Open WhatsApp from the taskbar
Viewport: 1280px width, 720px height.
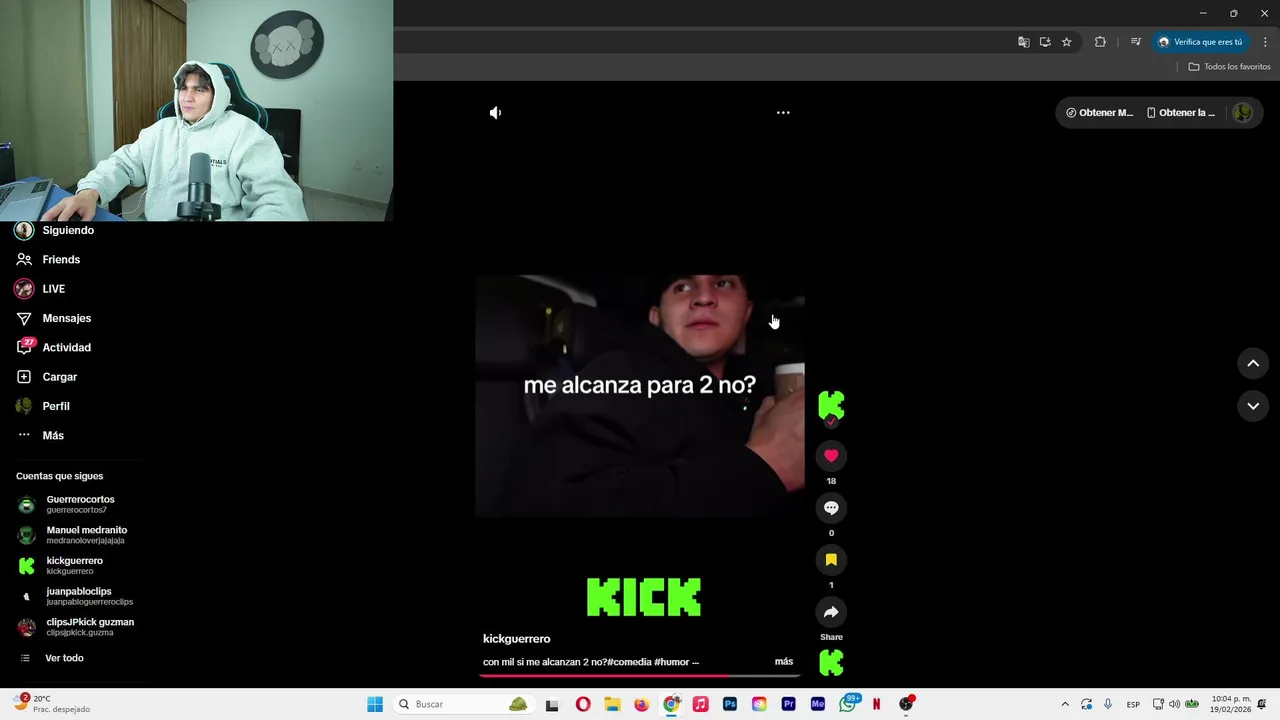coord(848,704)
